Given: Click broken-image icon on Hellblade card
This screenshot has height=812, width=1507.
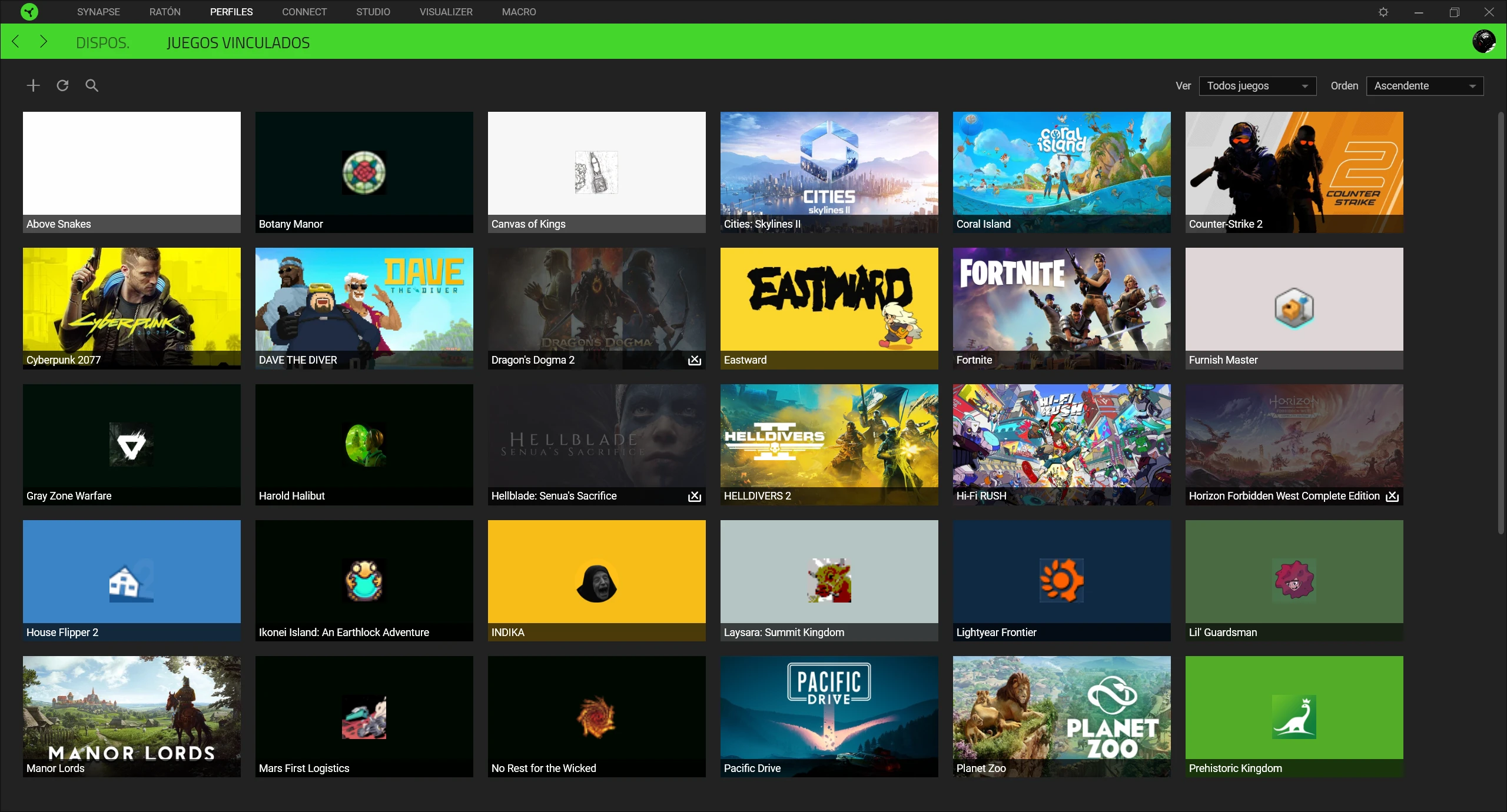Looking at the screenshot, I should [695, 496].
